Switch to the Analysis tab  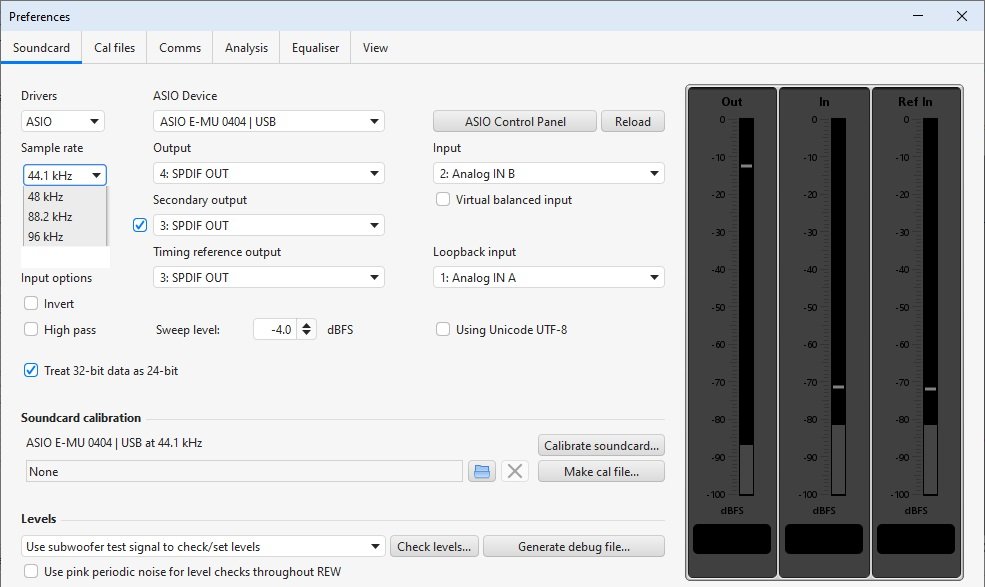tap(246, 48)
